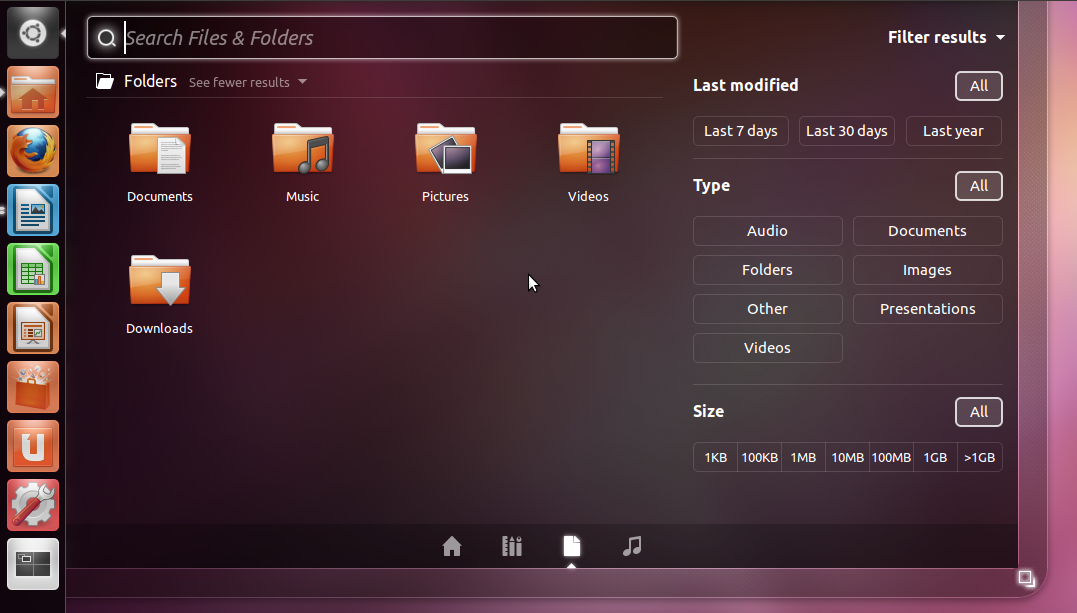
Task: Toggle the Presentations type filter
Action: click(x=927, y=309)
